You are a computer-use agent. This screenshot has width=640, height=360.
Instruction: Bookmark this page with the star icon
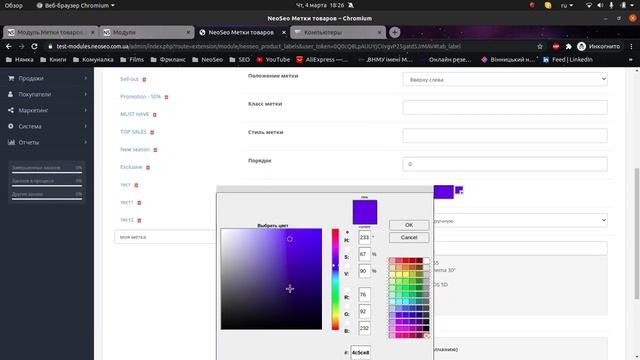540,47
